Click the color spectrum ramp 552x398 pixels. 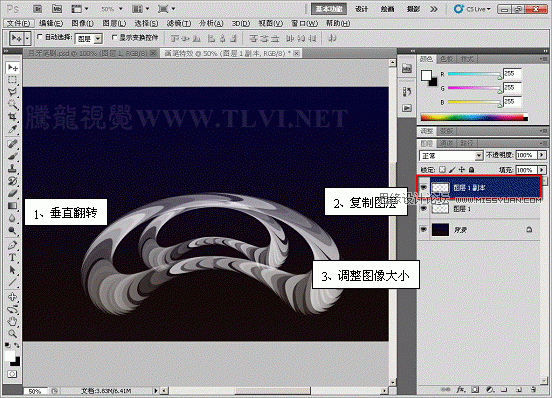pyautogui.click(x=475, y=118)
